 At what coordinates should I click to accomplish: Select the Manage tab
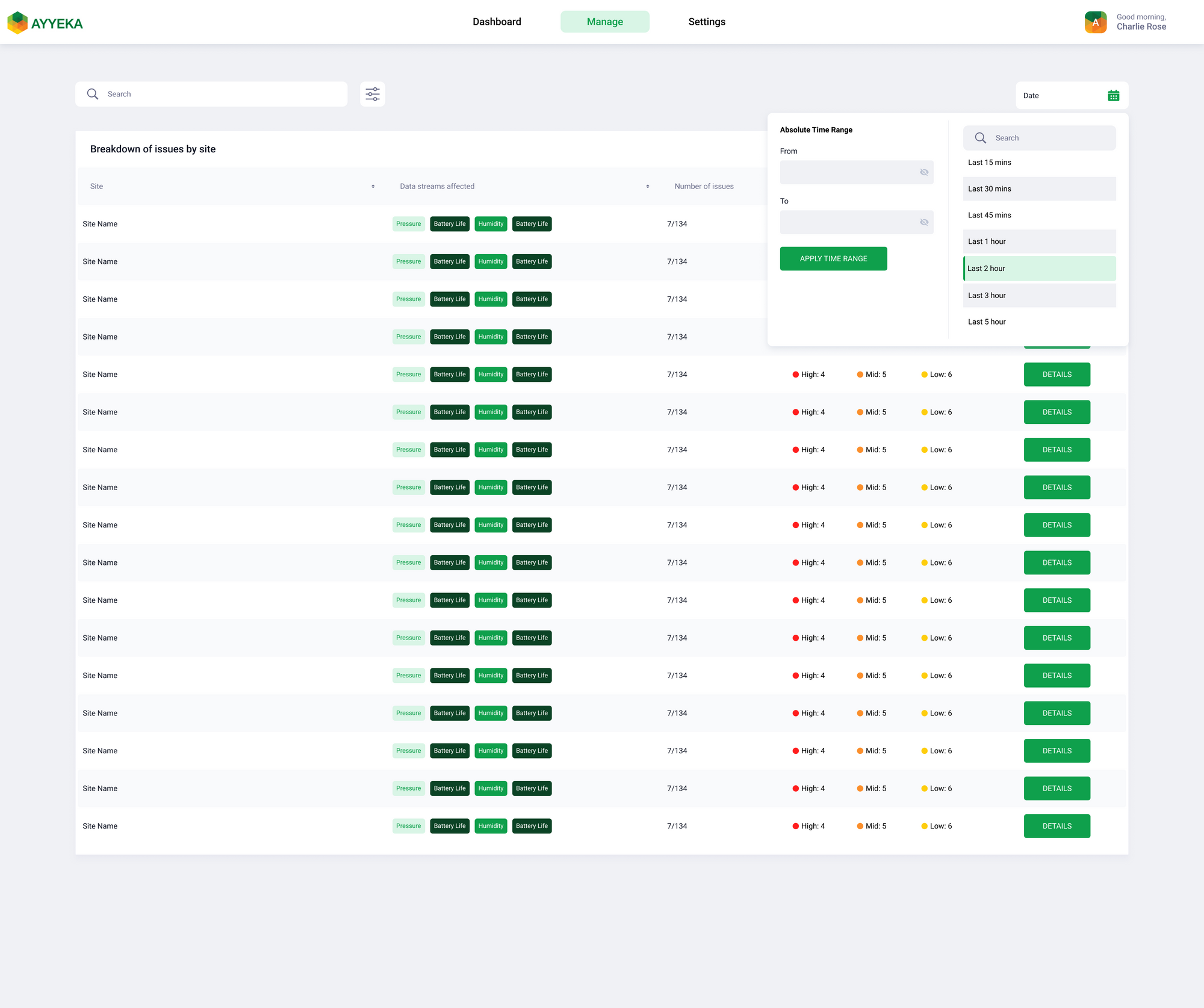point(604,22)
